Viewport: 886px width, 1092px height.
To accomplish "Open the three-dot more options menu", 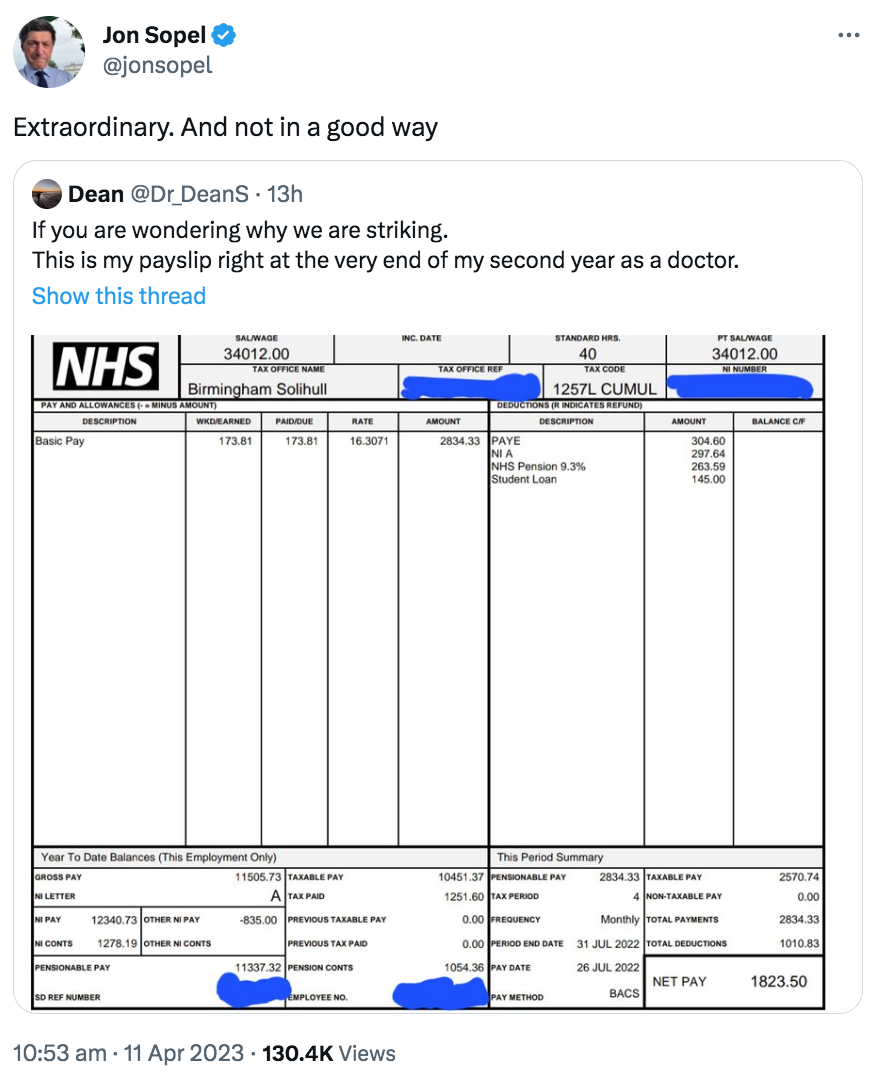I will pos(848,36).
